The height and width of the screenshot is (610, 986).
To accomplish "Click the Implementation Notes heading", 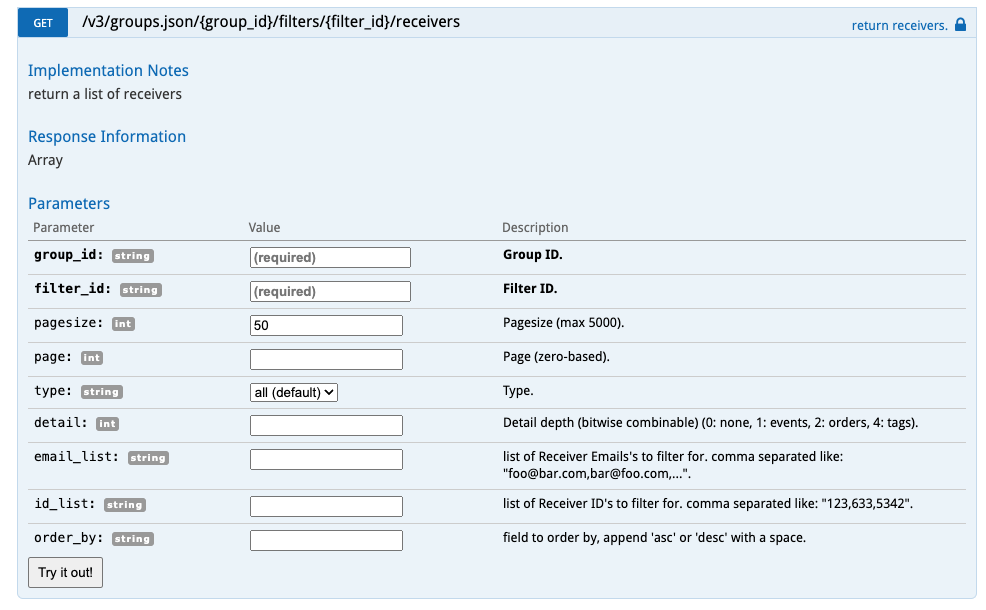I will (x=108, y=70).
